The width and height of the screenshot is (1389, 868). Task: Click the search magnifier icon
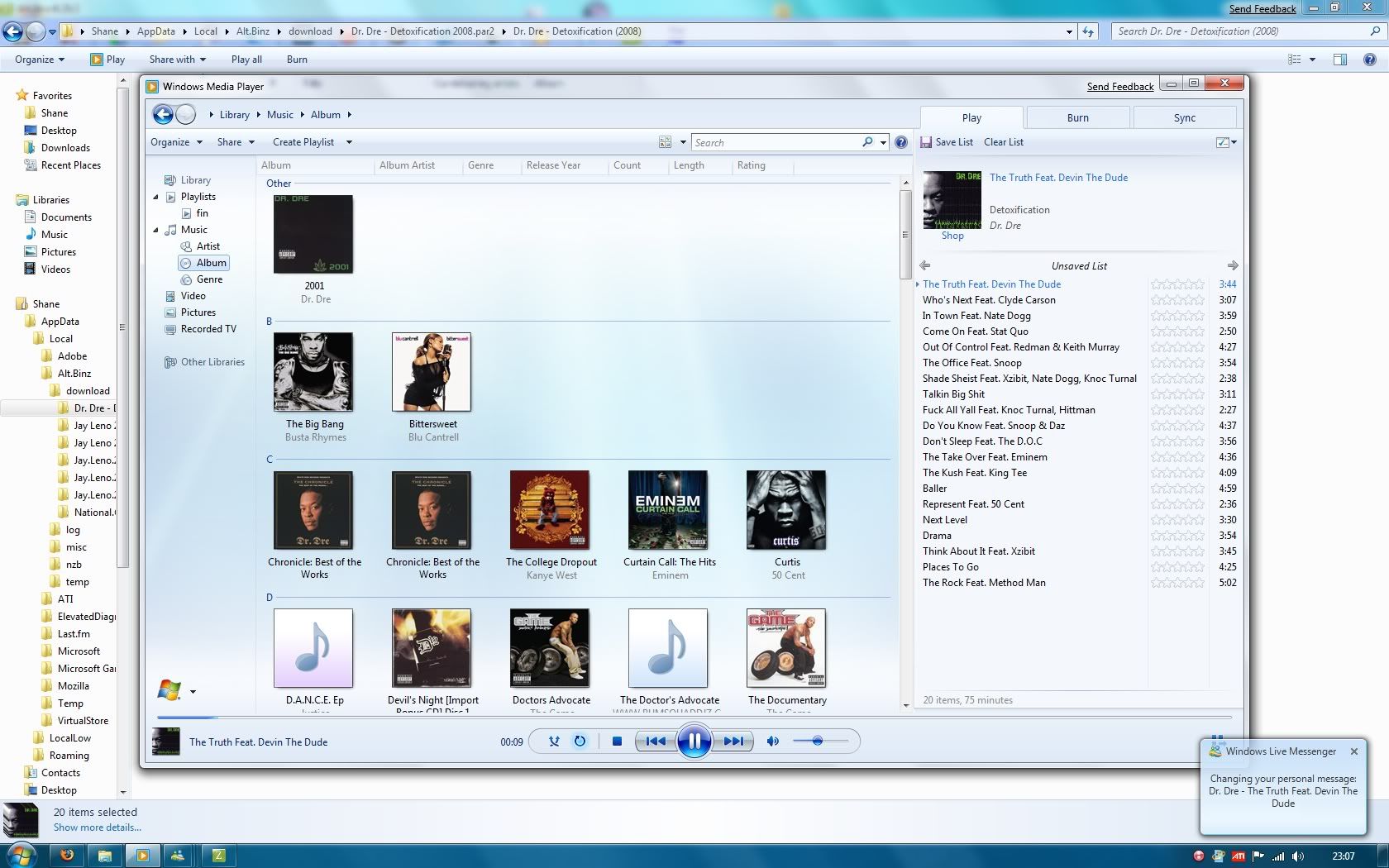tap(867, 142)
